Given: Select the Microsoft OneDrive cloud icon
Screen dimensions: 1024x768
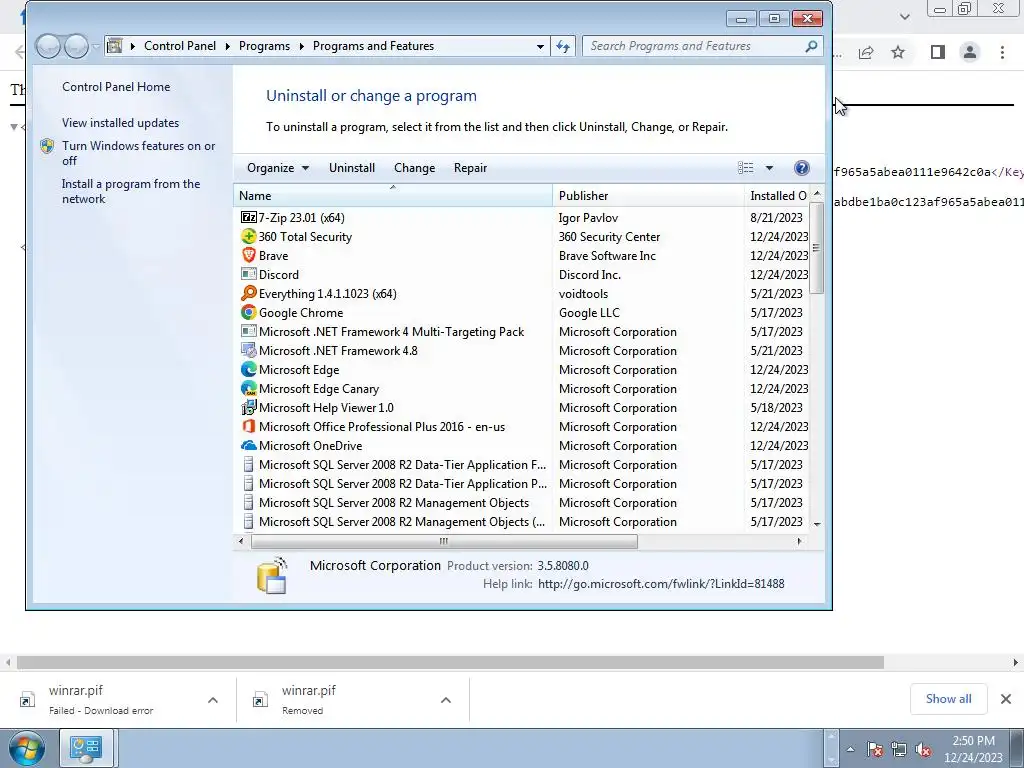Looking at the screenshot, I should pos(248,445).
